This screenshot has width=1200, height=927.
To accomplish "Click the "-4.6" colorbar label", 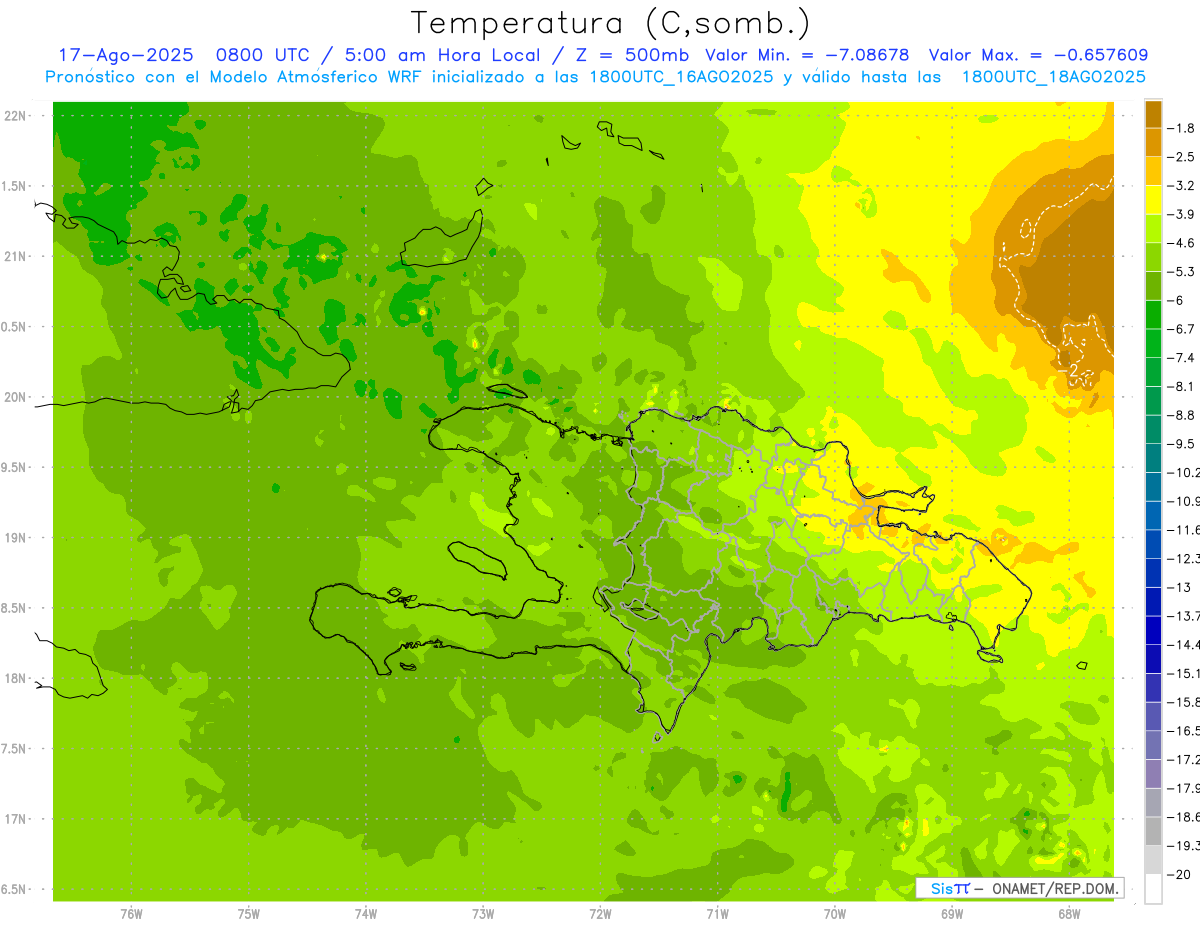I will coord(1183,243).
